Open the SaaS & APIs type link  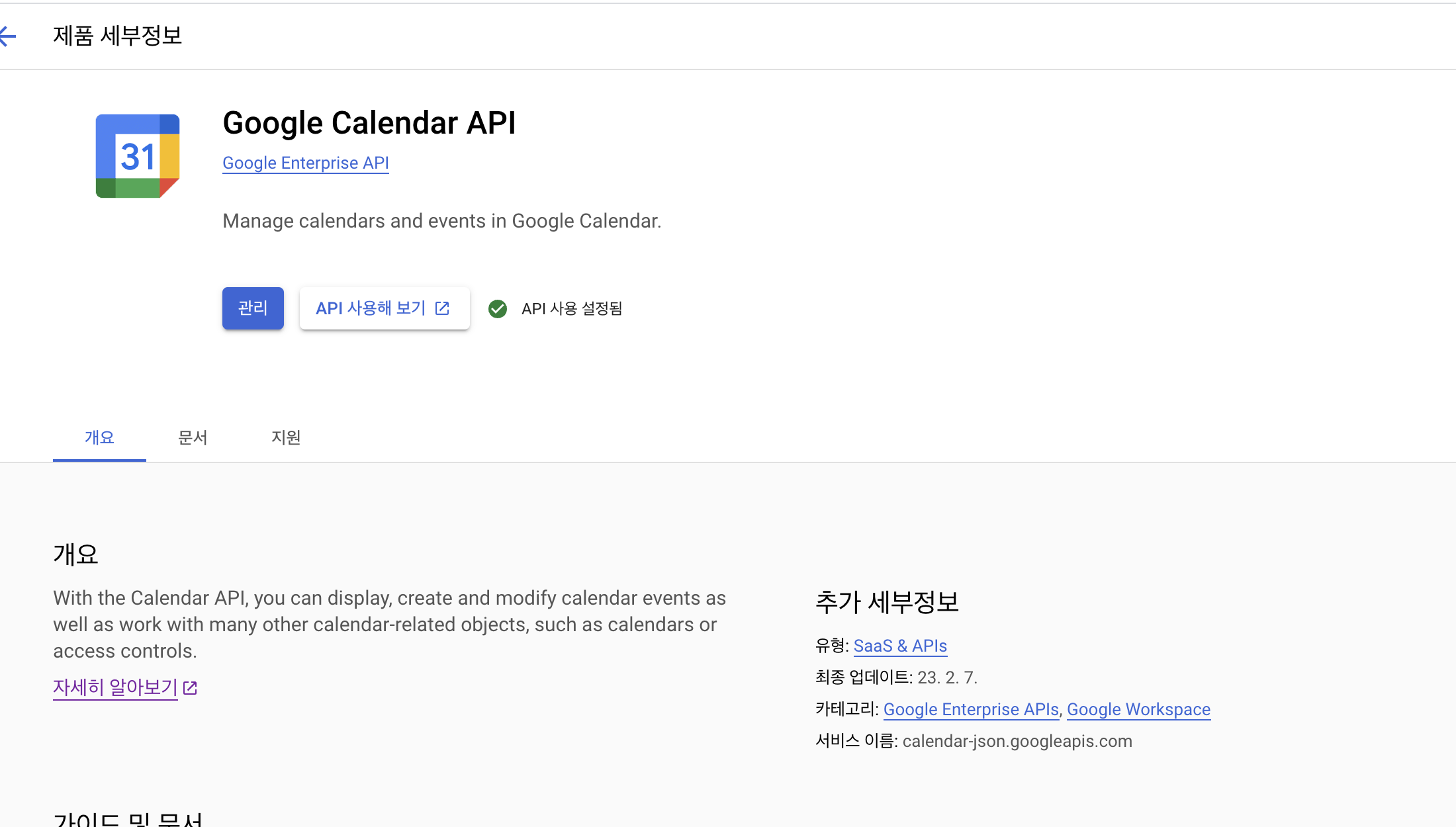900,646
